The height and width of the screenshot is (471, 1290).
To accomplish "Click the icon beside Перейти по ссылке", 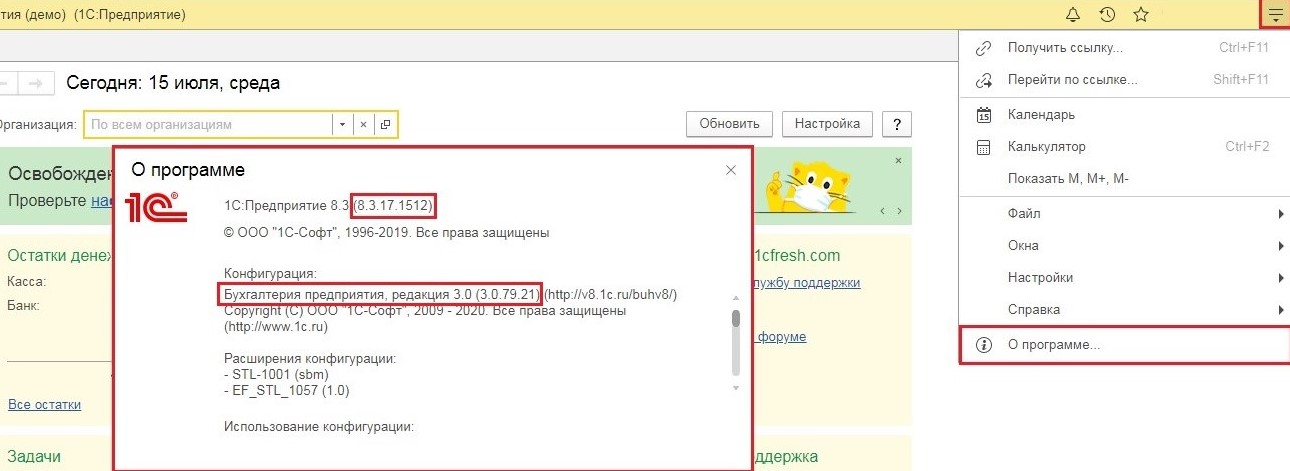I will click(983, 79).
